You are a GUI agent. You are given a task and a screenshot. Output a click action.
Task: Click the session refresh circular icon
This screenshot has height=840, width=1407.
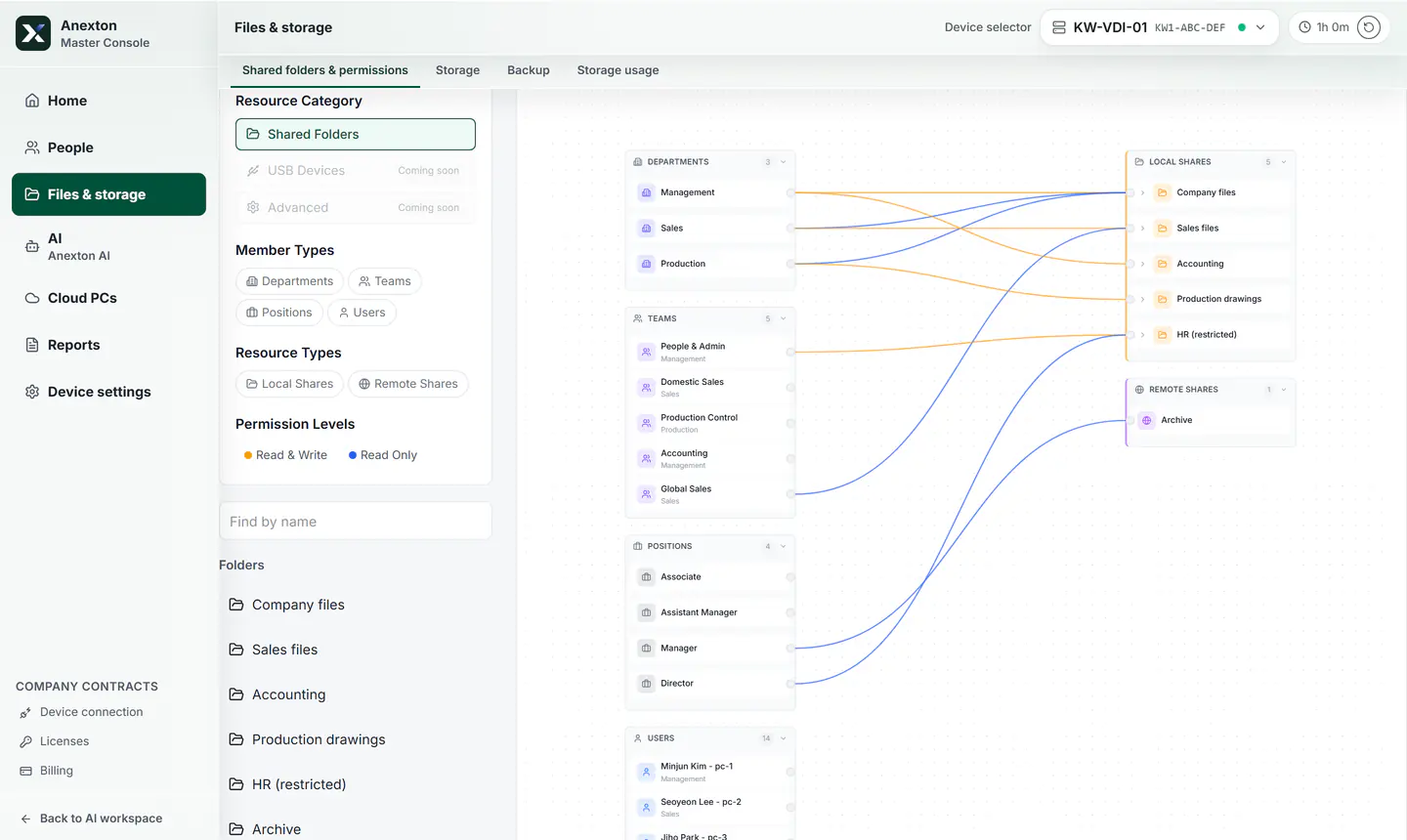point(1369,27)
